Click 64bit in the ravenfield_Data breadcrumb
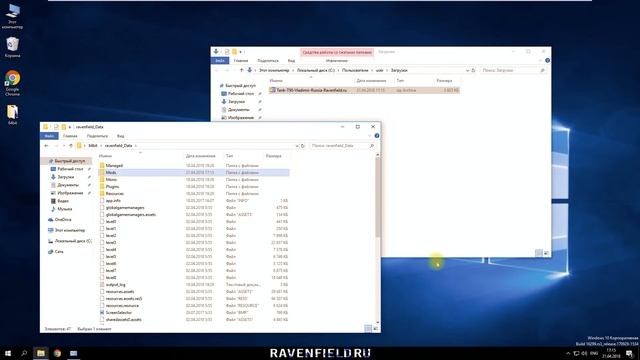The height and width of the screenshot is (360, 640). click(93, 146)
